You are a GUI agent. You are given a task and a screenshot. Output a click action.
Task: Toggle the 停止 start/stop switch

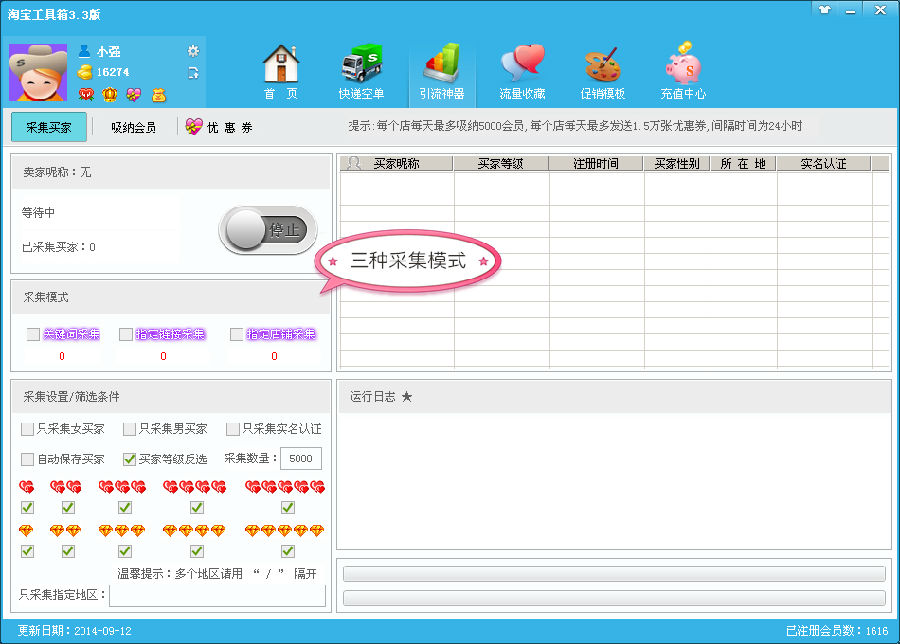click(x=267, y=230)
